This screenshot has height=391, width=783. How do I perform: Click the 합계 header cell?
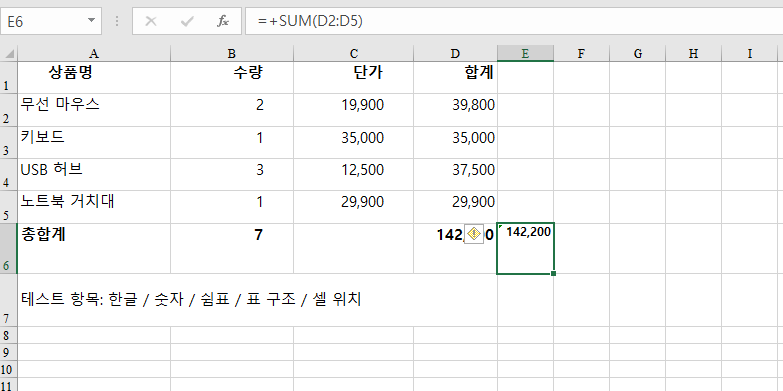[x=455, y=77]
